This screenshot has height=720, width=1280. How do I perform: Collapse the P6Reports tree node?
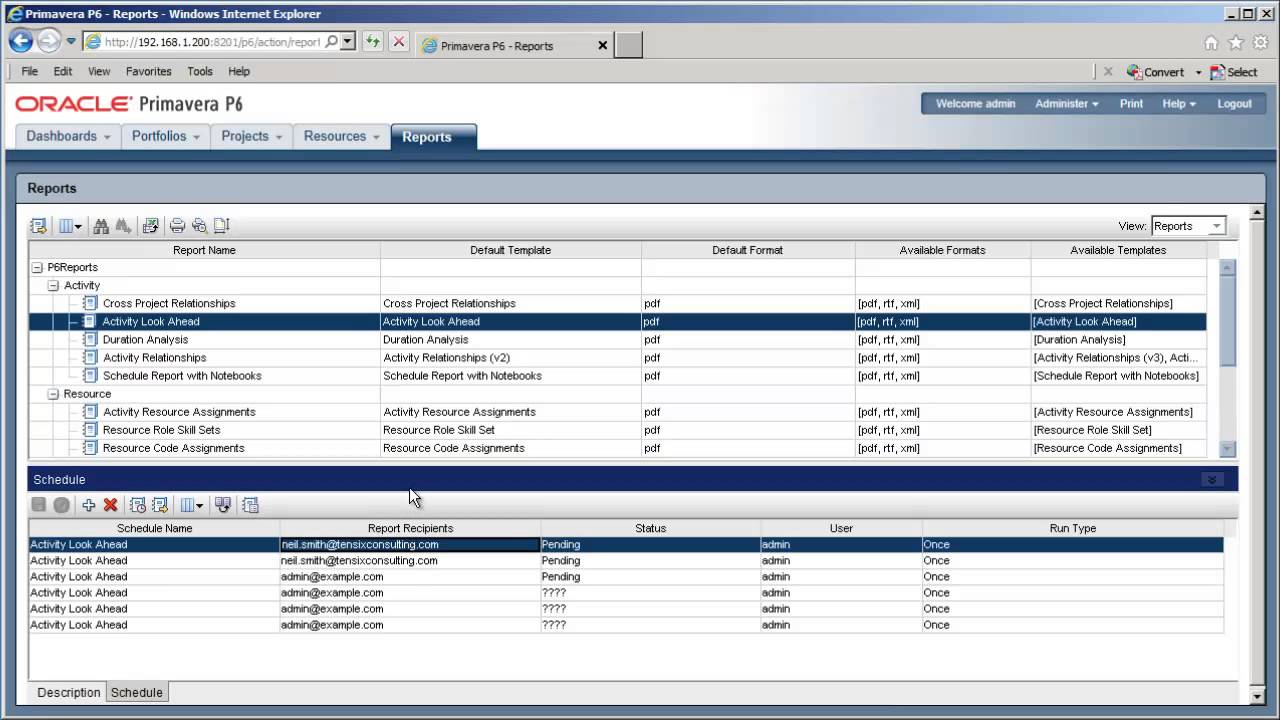[37, 268]
